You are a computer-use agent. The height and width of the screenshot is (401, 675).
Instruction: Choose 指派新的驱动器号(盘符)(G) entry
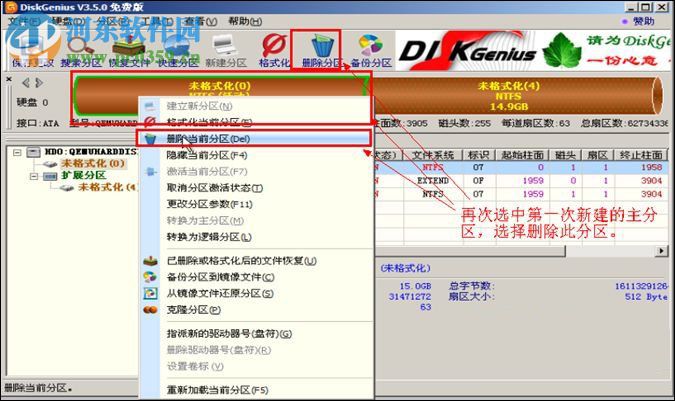point(255,333)
